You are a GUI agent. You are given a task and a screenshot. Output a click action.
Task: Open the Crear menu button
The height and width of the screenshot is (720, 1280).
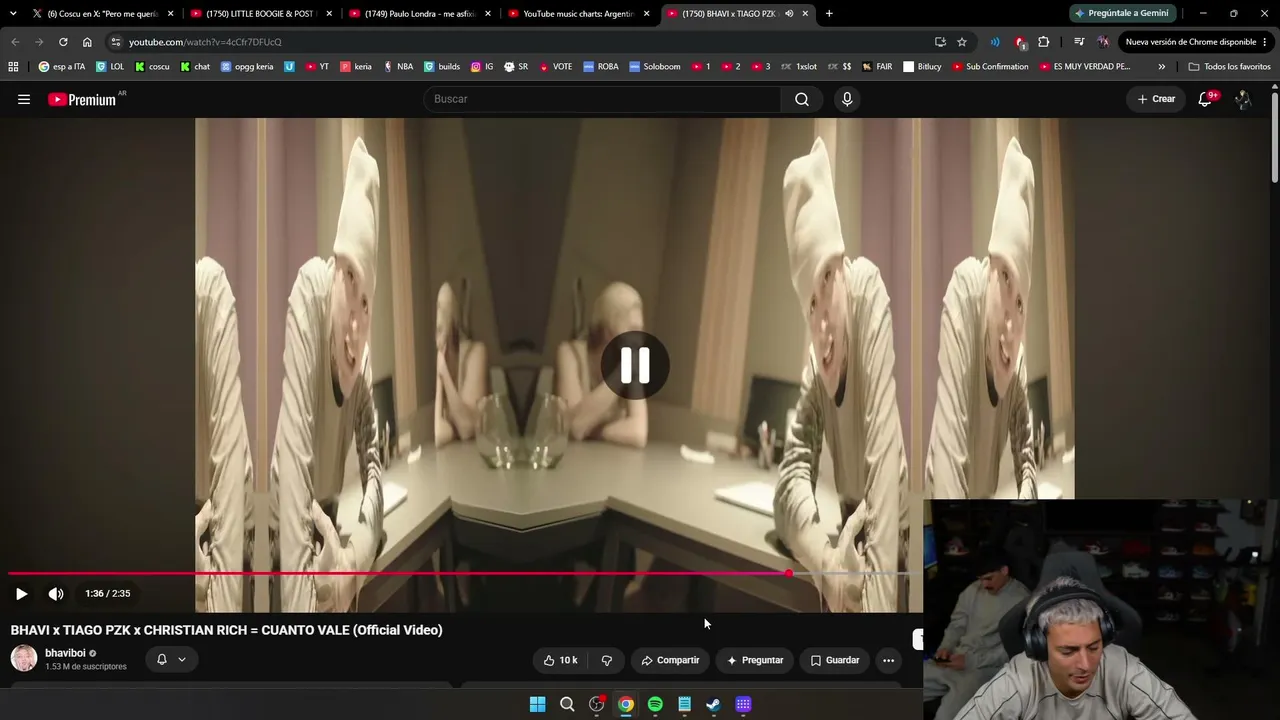click(1156, 99)
